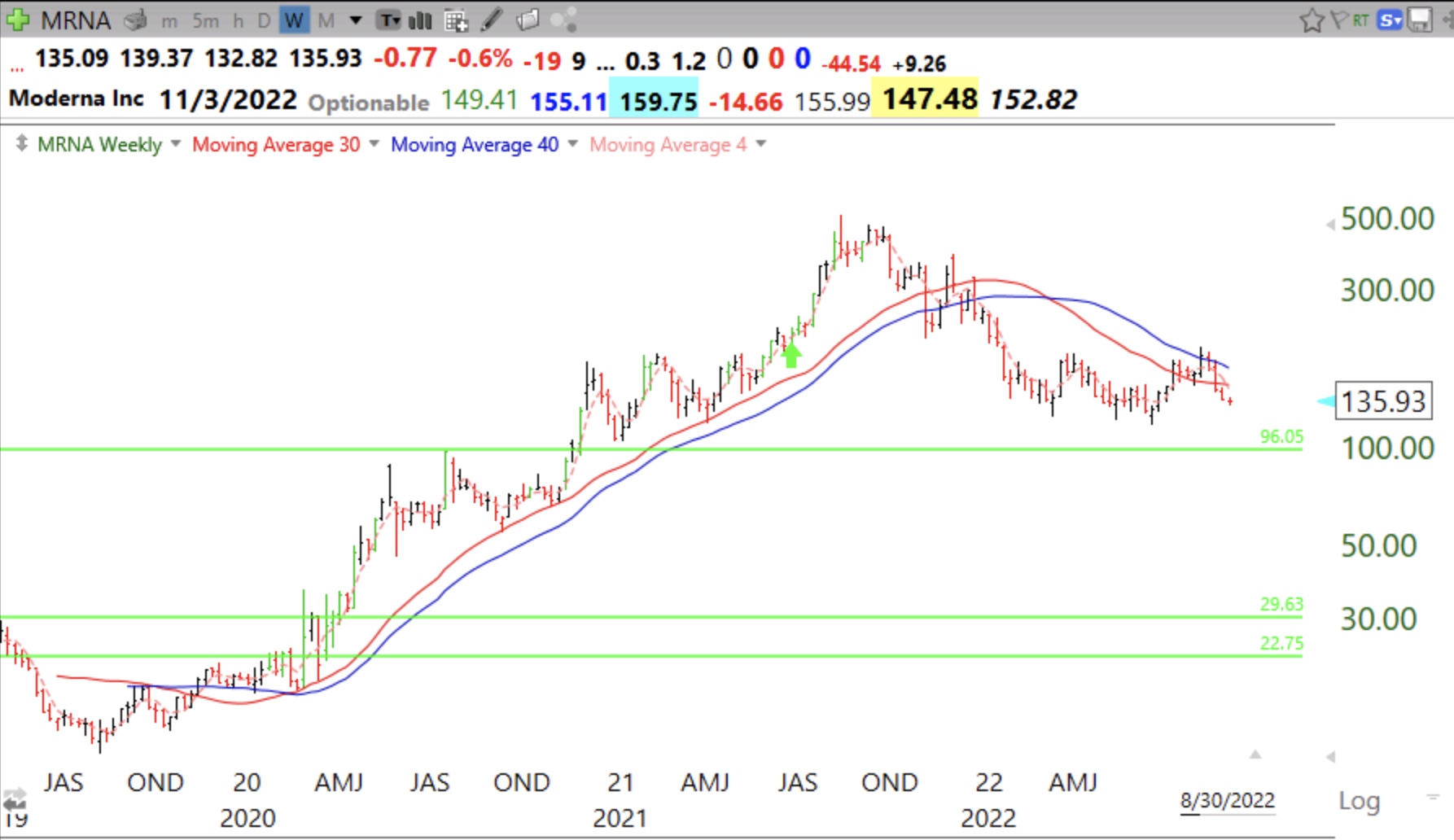Click the 2022 year label on time axis
This screenshot has height=840, width=1454.
coord(988,818)
